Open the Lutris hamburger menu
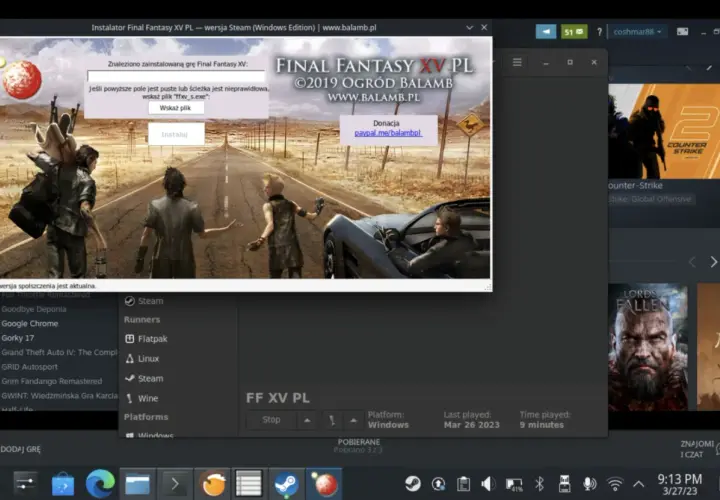The height and width of the screenshot is (500, 720). 517,62
